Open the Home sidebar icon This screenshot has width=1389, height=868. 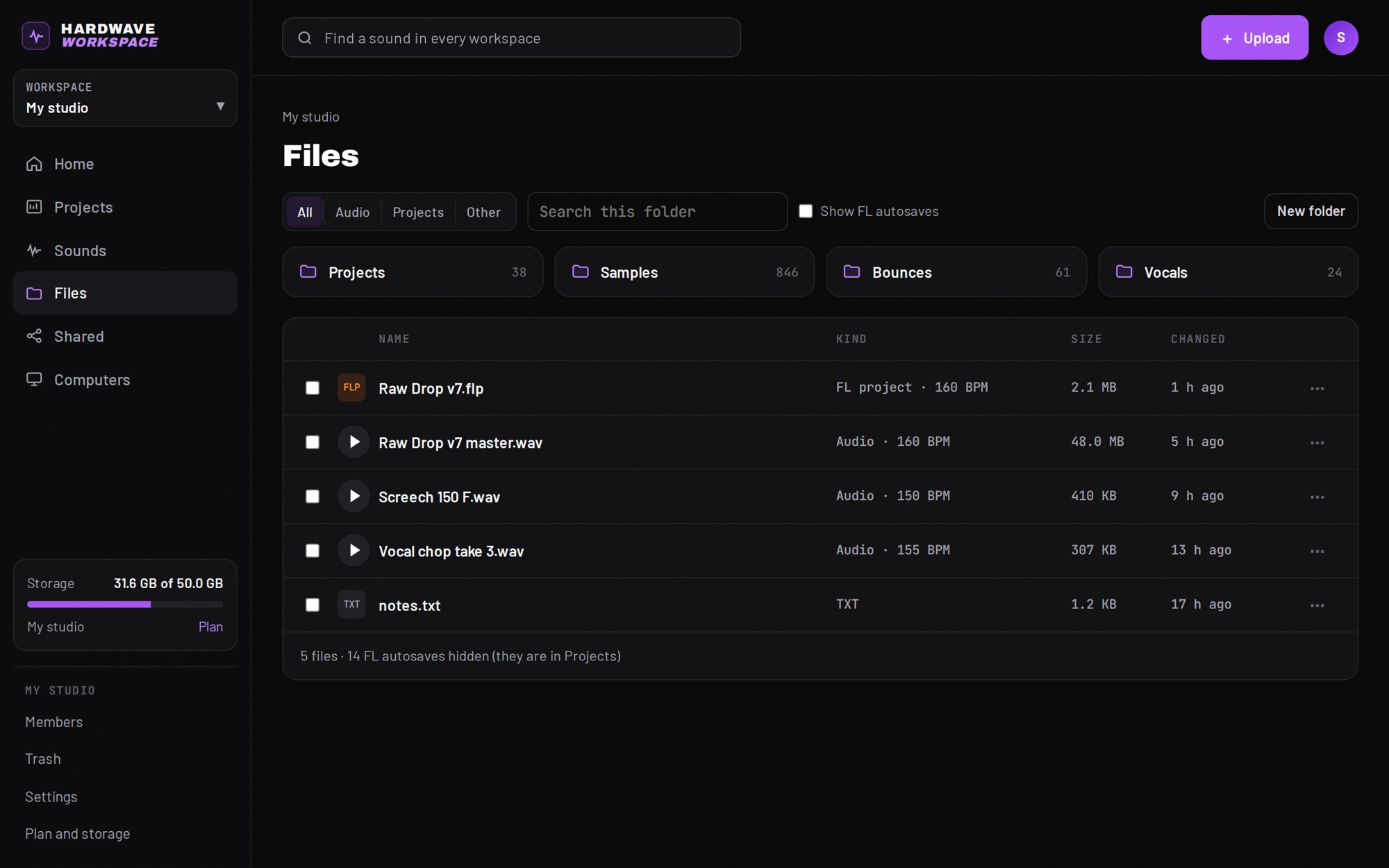point(34,164)
